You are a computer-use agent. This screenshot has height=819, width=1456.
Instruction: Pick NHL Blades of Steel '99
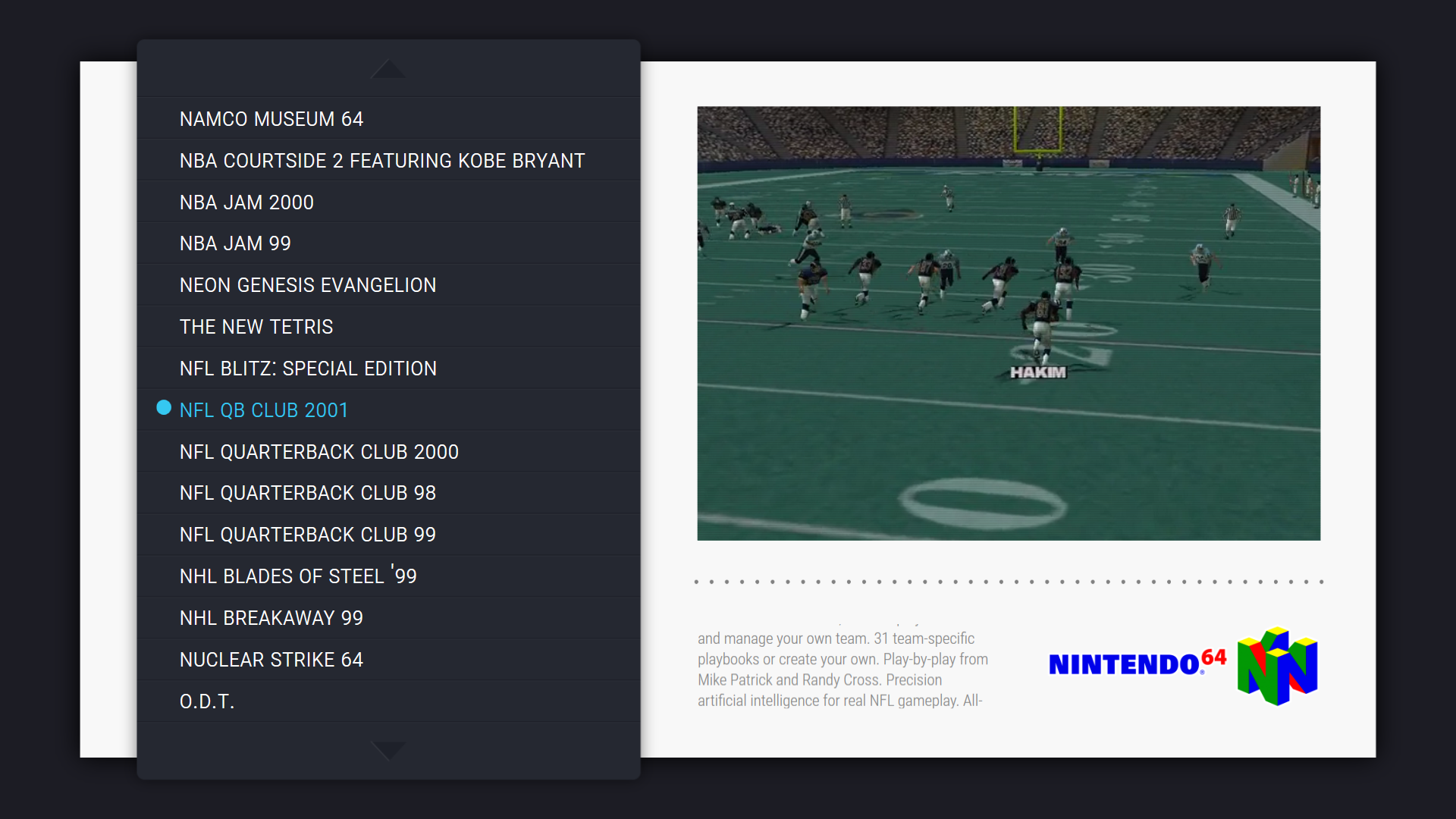point(388,576)
